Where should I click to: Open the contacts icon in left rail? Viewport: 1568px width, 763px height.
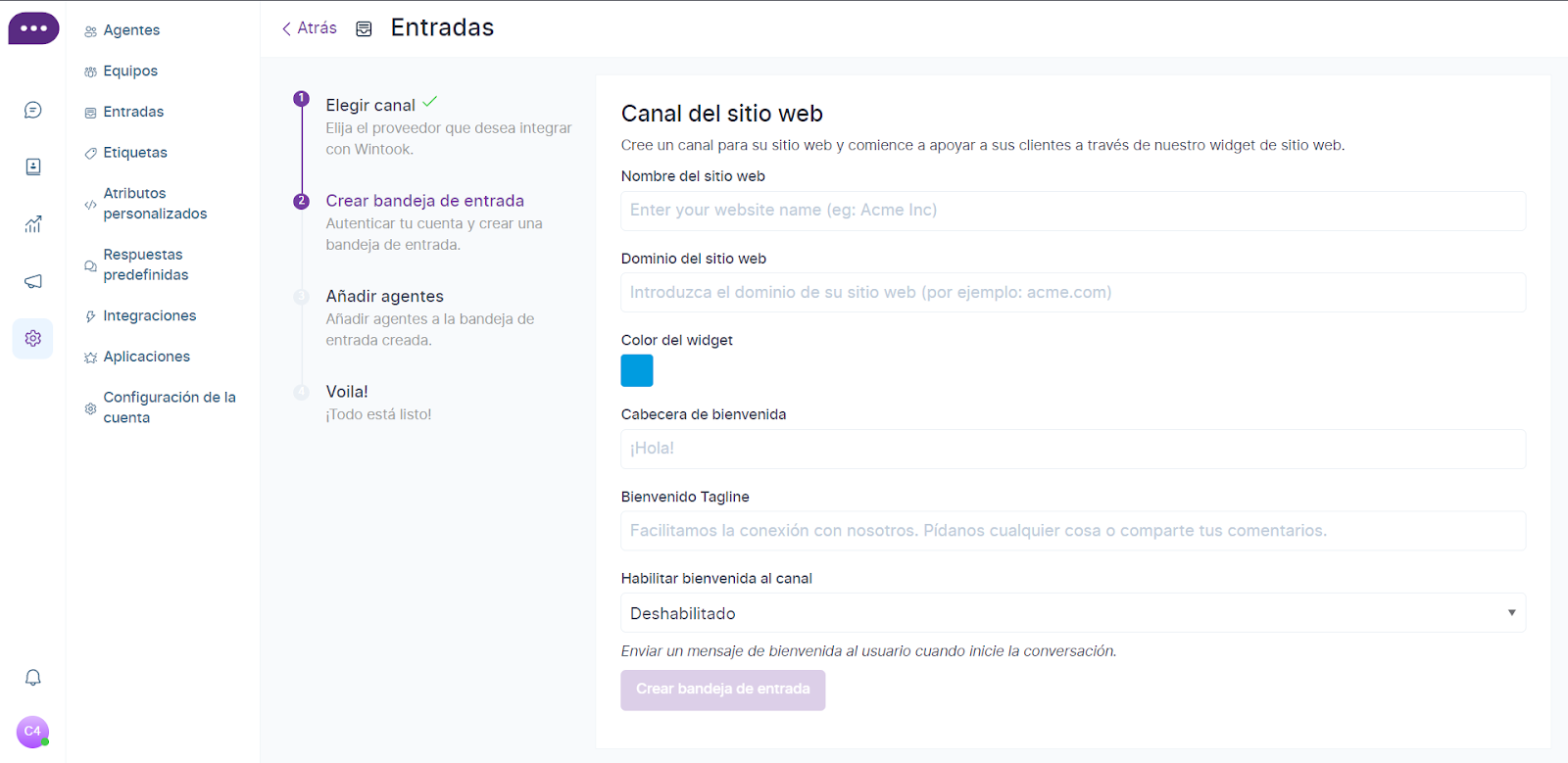pyautogui.click(x=32, y=167)
